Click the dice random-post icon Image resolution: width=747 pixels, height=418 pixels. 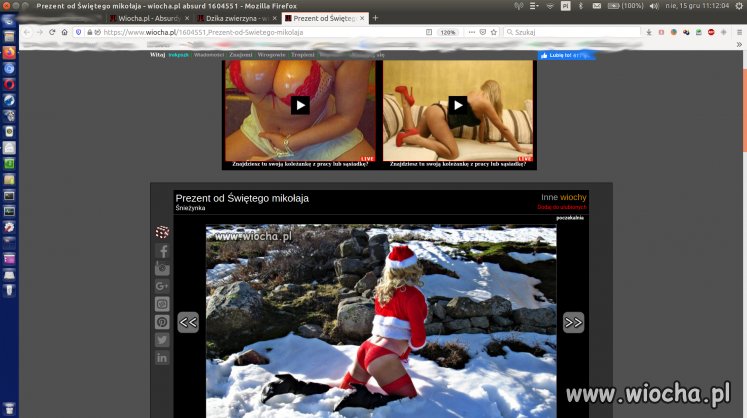(162, 232)
